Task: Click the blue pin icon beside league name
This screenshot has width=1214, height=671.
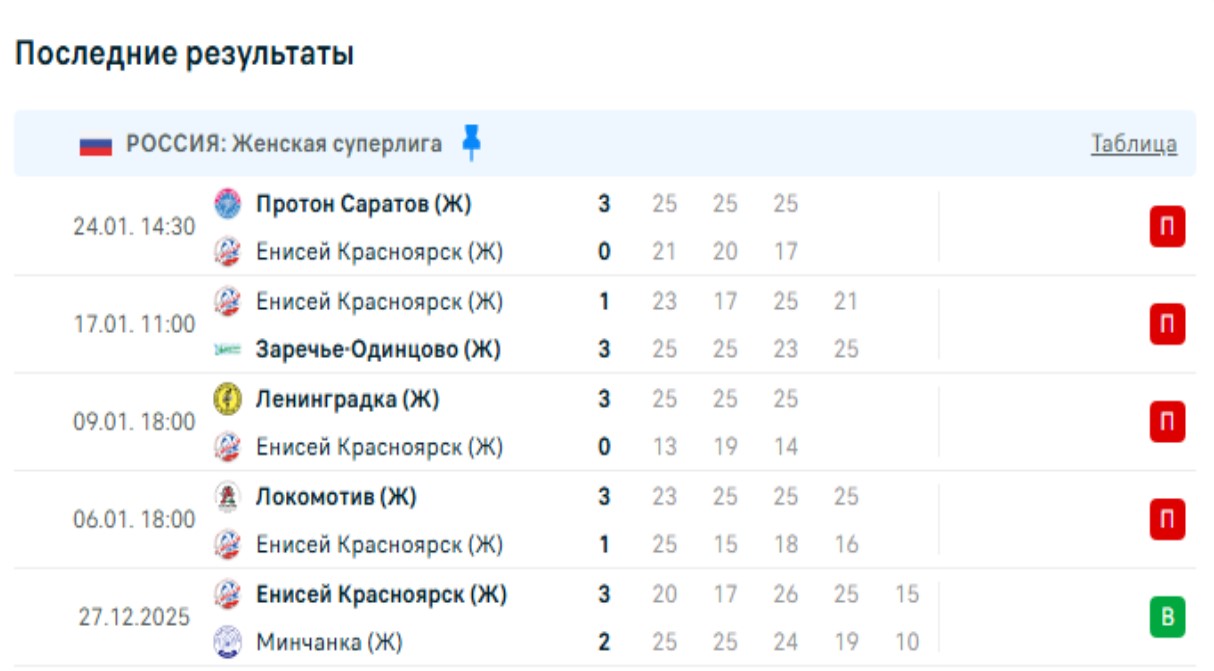Action: pos(471,143)
